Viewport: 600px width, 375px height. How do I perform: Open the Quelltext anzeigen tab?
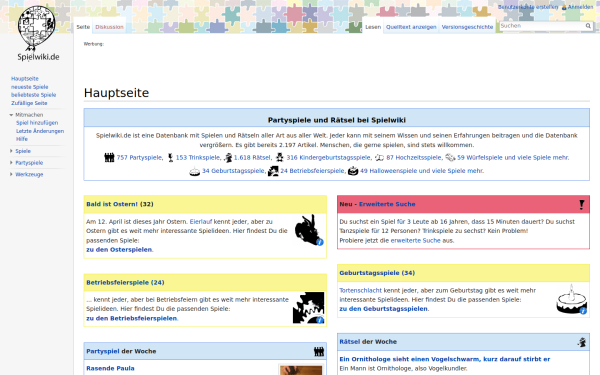click(x=411, y=27)
